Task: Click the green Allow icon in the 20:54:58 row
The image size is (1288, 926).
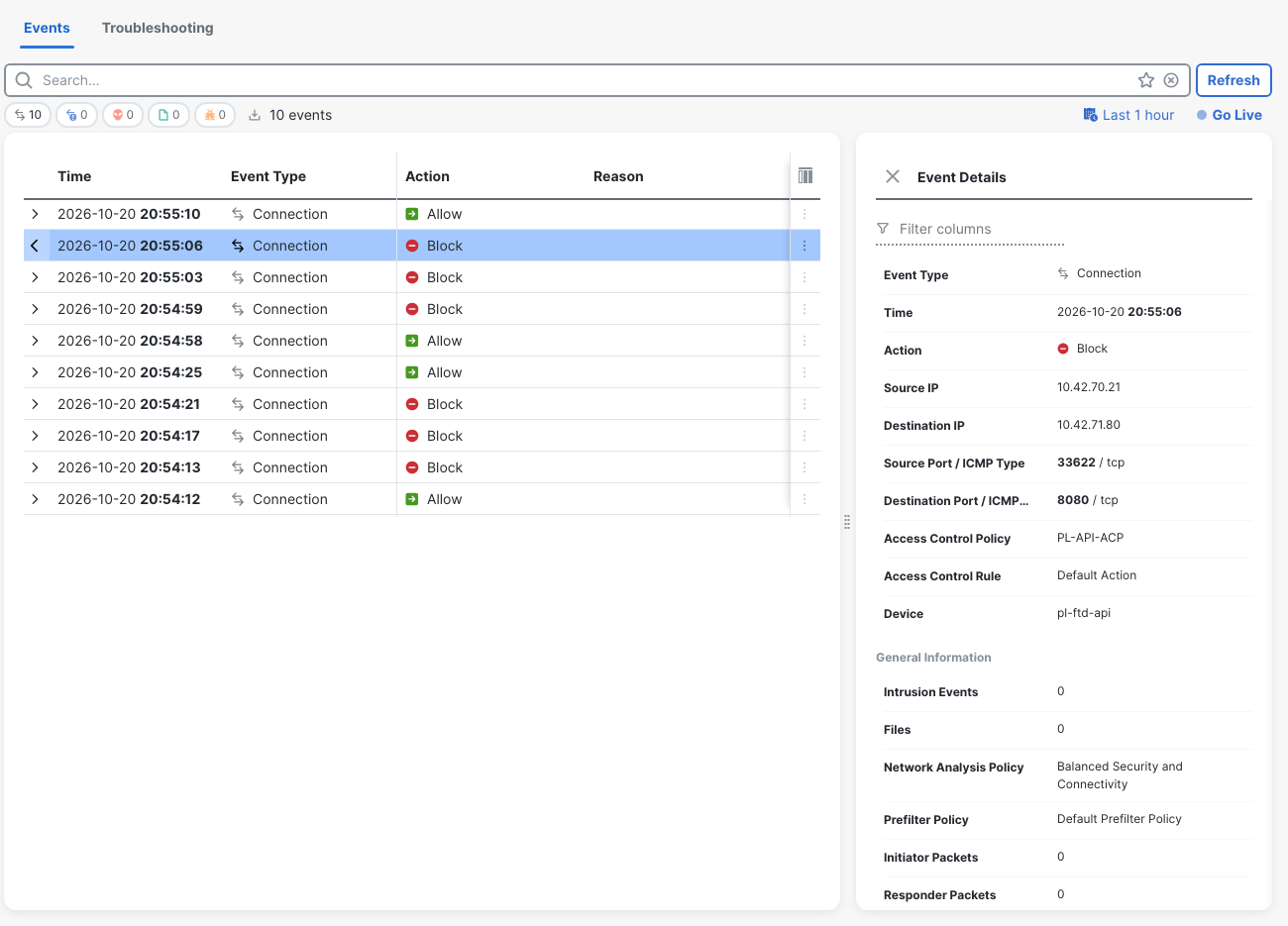Action: pyautogui.click(x=412, y=341)
